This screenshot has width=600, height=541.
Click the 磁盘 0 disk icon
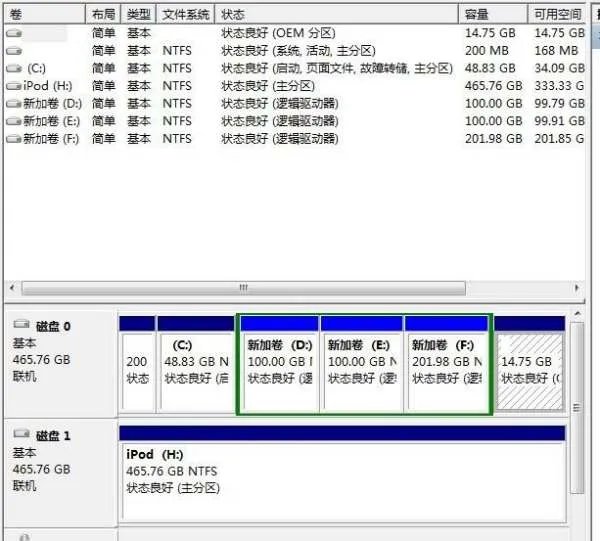pyautogui.click(x=21, y=326)
